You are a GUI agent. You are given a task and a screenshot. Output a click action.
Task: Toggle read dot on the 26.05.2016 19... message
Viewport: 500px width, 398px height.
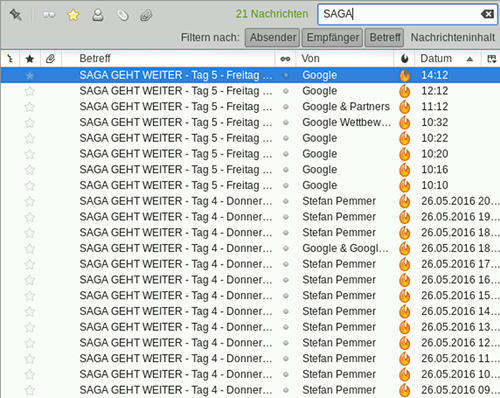pos(286,217)
